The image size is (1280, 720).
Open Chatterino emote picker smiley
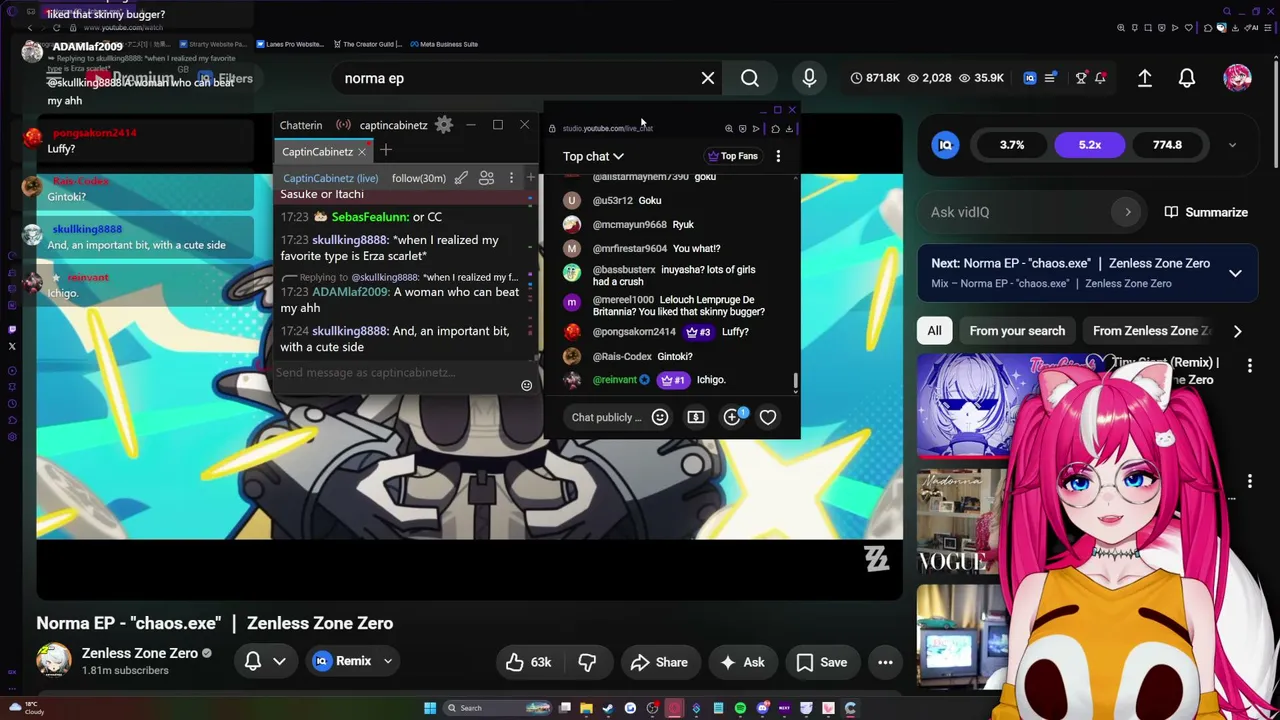coord(526,385)
